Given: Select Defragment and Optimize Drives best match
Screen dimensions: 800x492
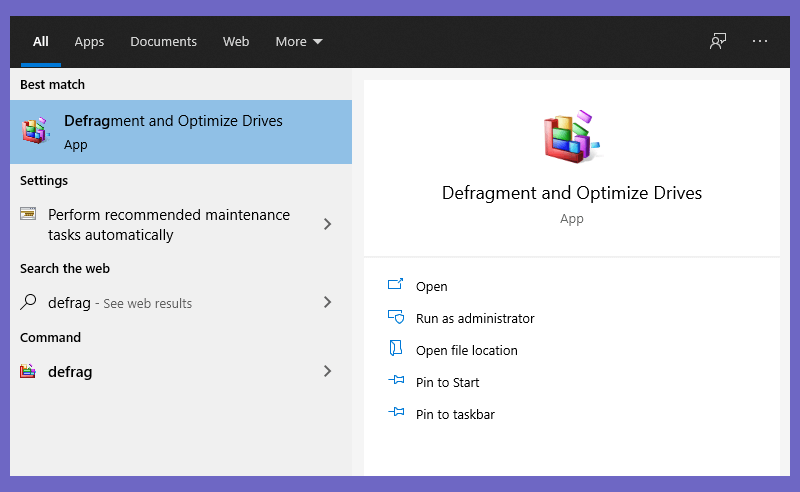Looking at the screenshot, I should click(181, 132).
